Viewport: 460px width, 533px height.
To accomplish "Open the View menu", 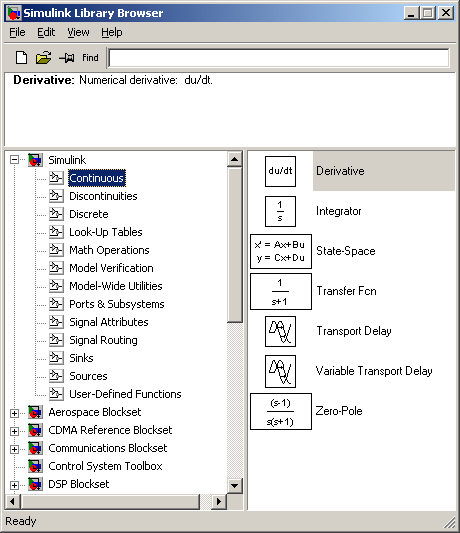I will point(78,32).
